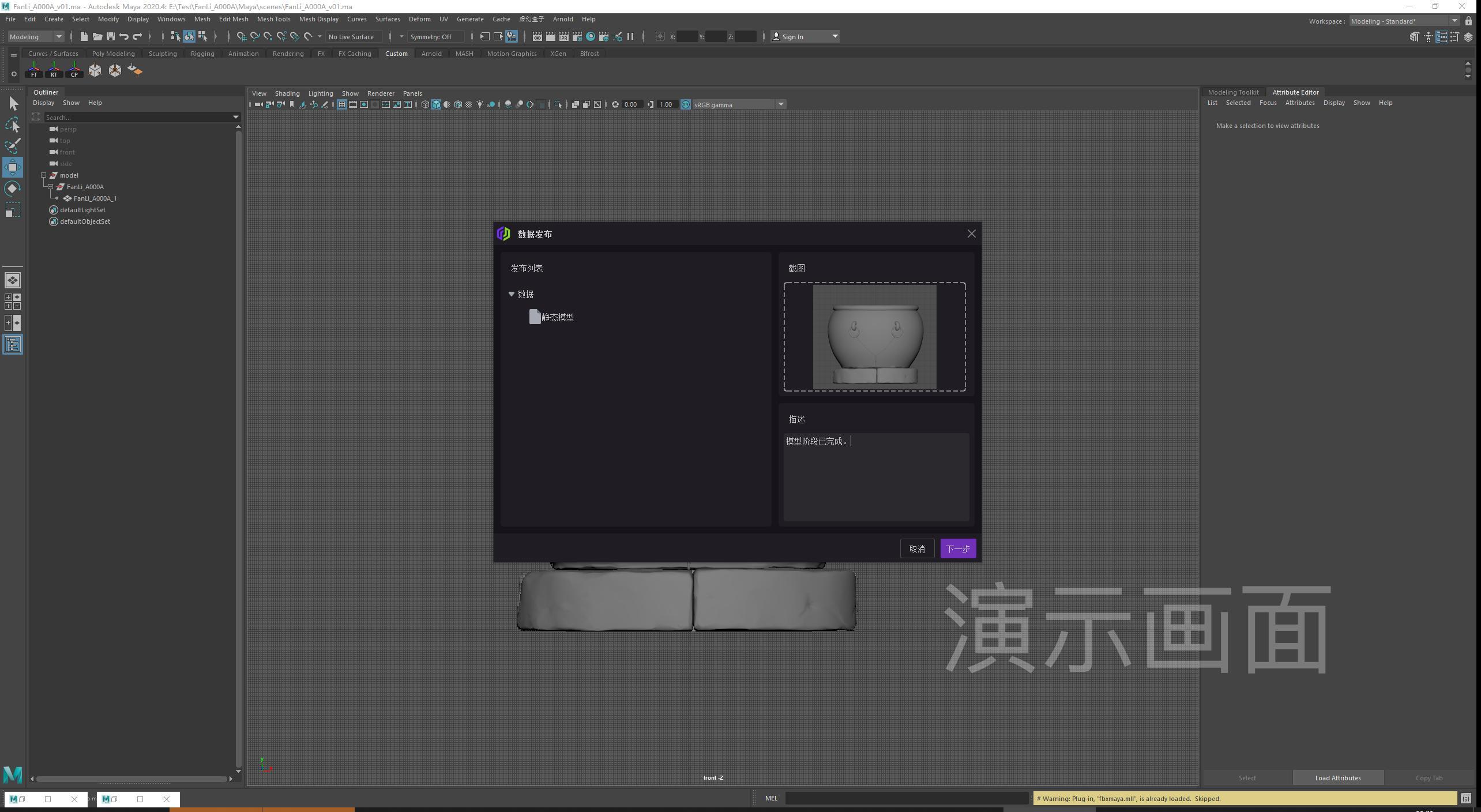Viewport: 1481px width, 812px height.
Task: Switch to single perspective view layout icon
Action: [13, 280]
